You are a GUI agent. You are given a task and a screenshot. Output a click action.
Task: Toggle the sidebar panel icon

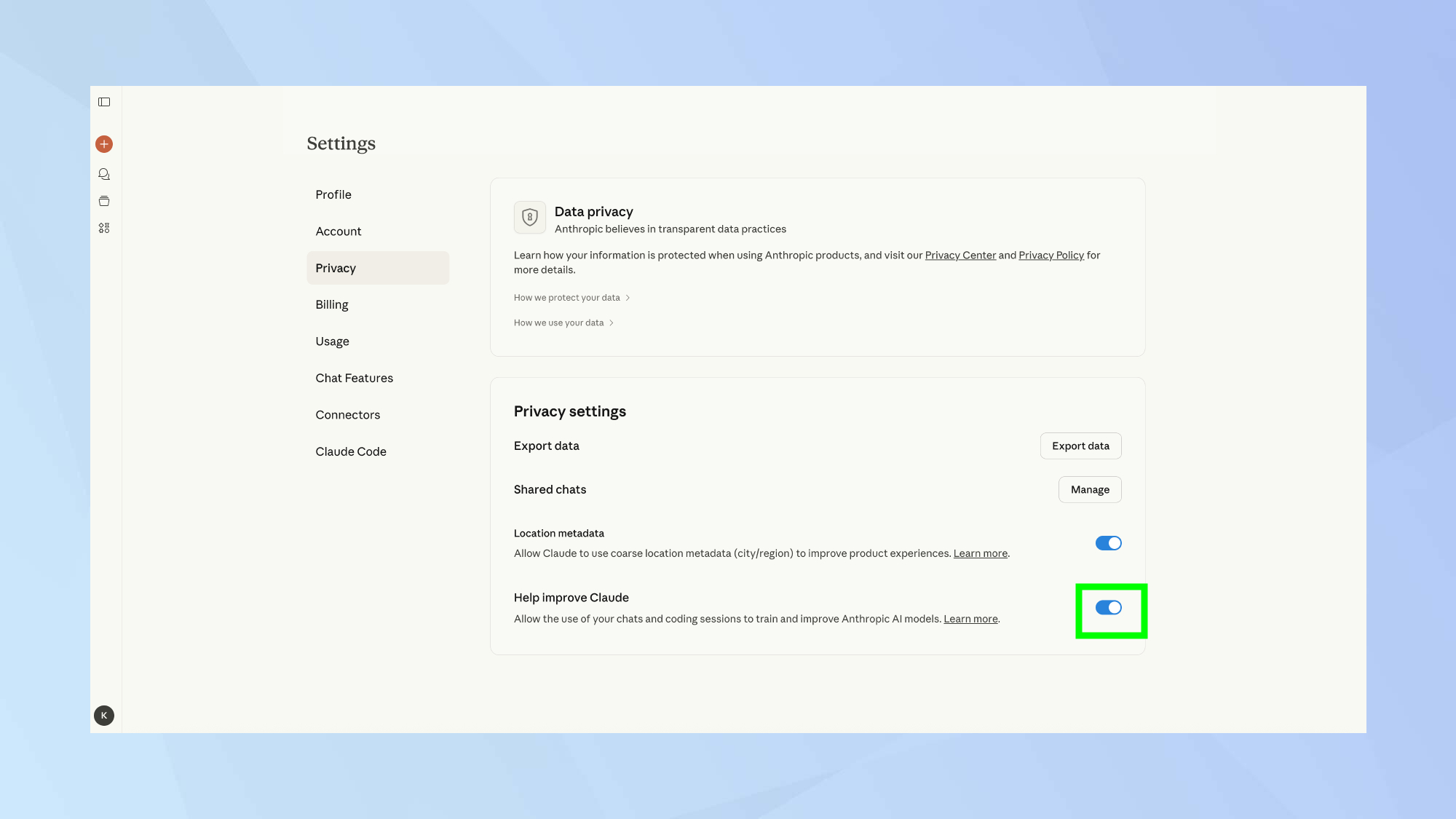[x=104, y=102]
